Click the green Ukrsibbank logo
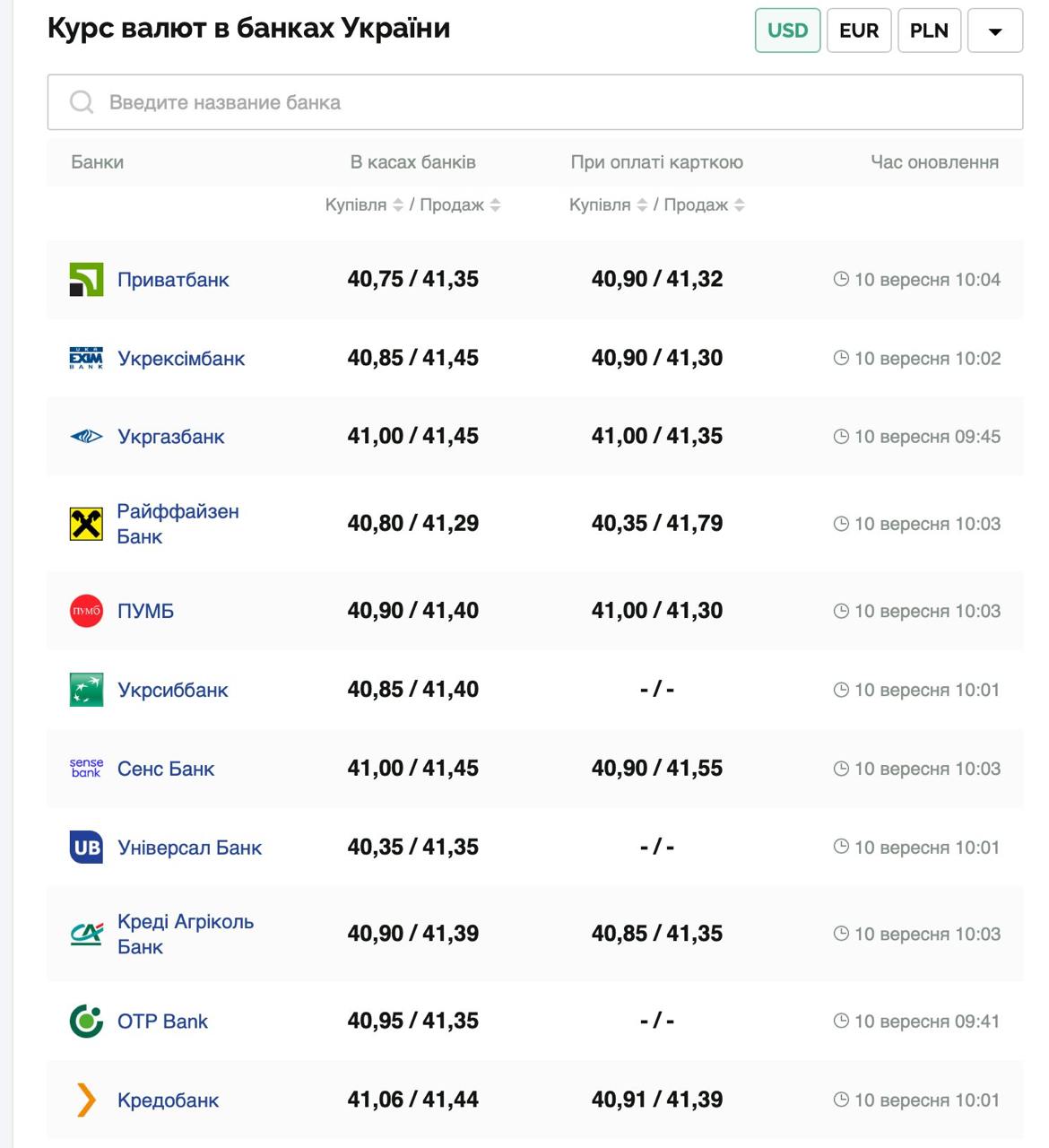Image resolution: width=1049 pixels, height=1148 pixels. click(x=86, y=690)
